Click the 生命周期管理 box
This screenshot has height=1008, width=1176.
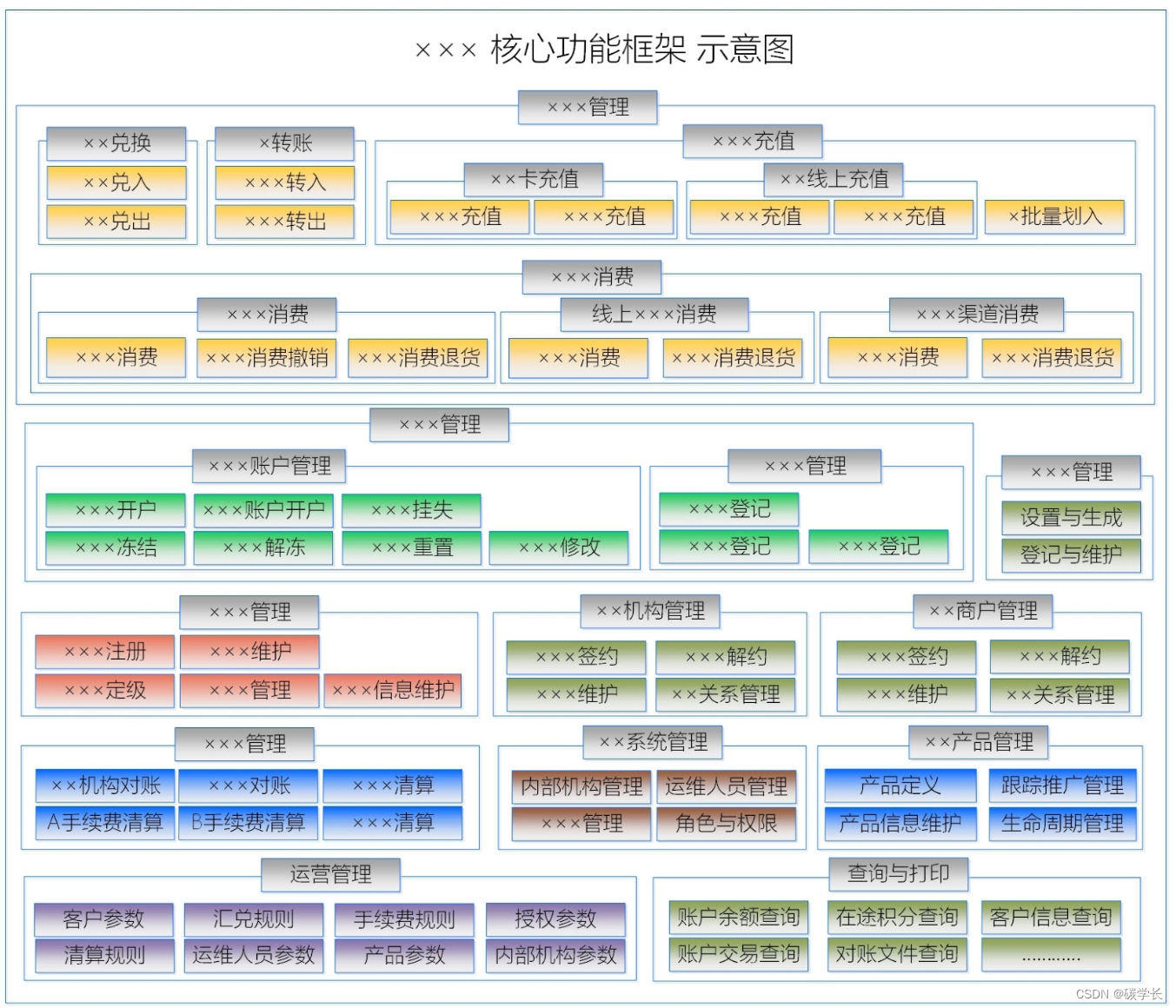1062,824
